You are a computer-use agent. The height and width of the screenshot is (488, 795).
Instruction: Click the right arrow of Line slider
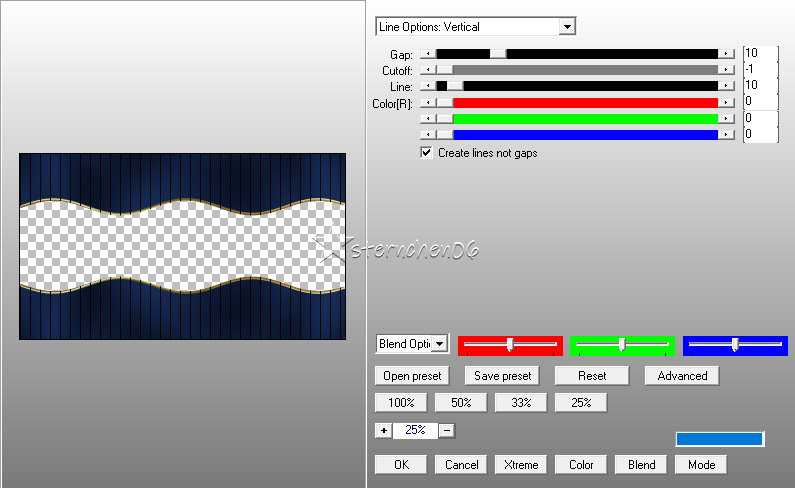[x=727, y=86]
